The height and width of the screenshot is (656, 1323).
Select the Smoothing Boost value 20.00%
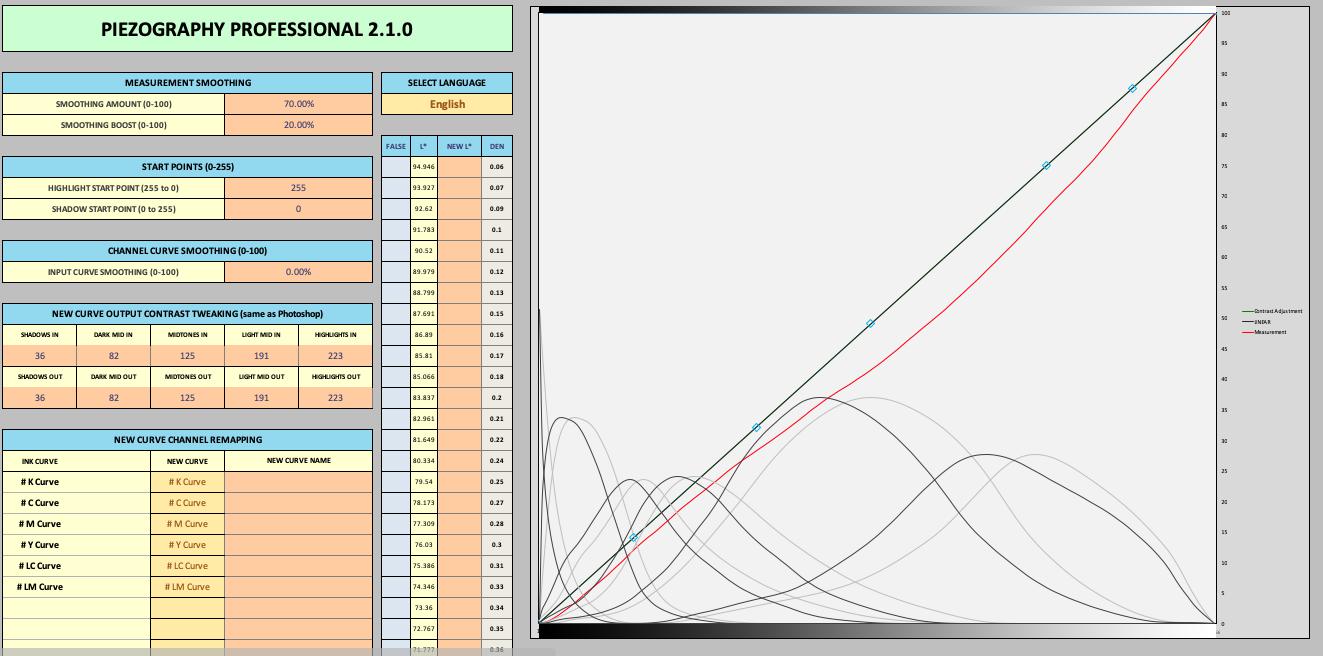(298, 125)
